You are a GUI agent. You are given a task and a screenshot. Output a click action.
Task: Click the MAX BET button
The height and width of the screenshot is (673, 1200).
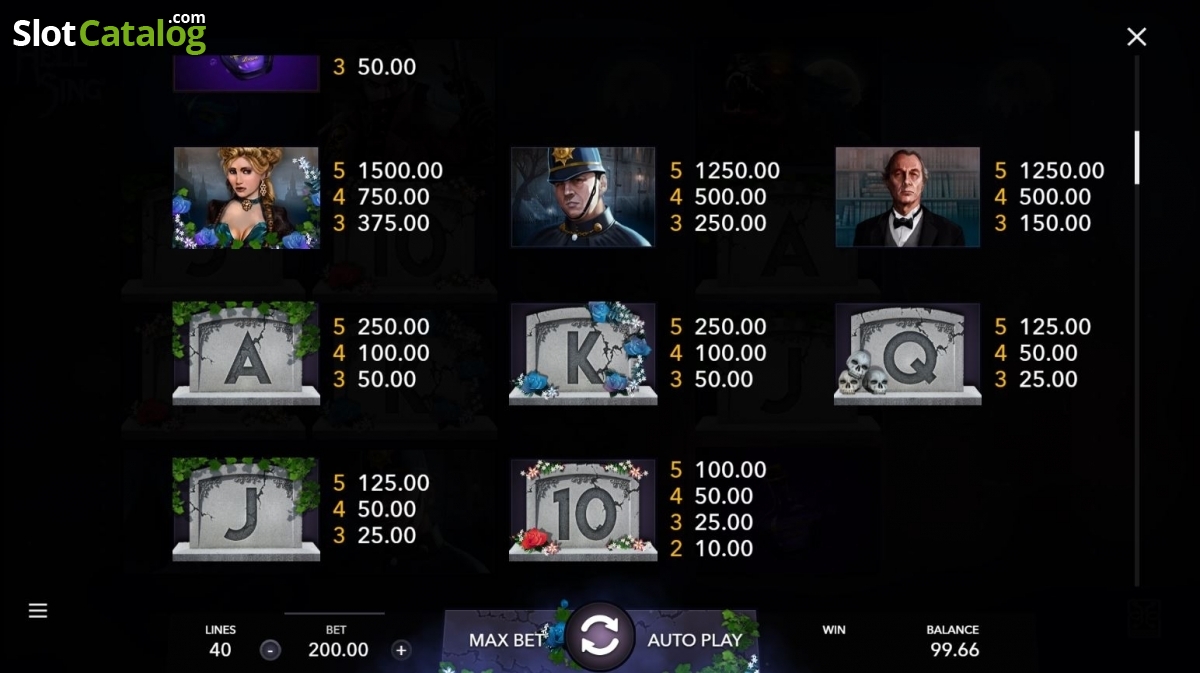tap(506, 640)
